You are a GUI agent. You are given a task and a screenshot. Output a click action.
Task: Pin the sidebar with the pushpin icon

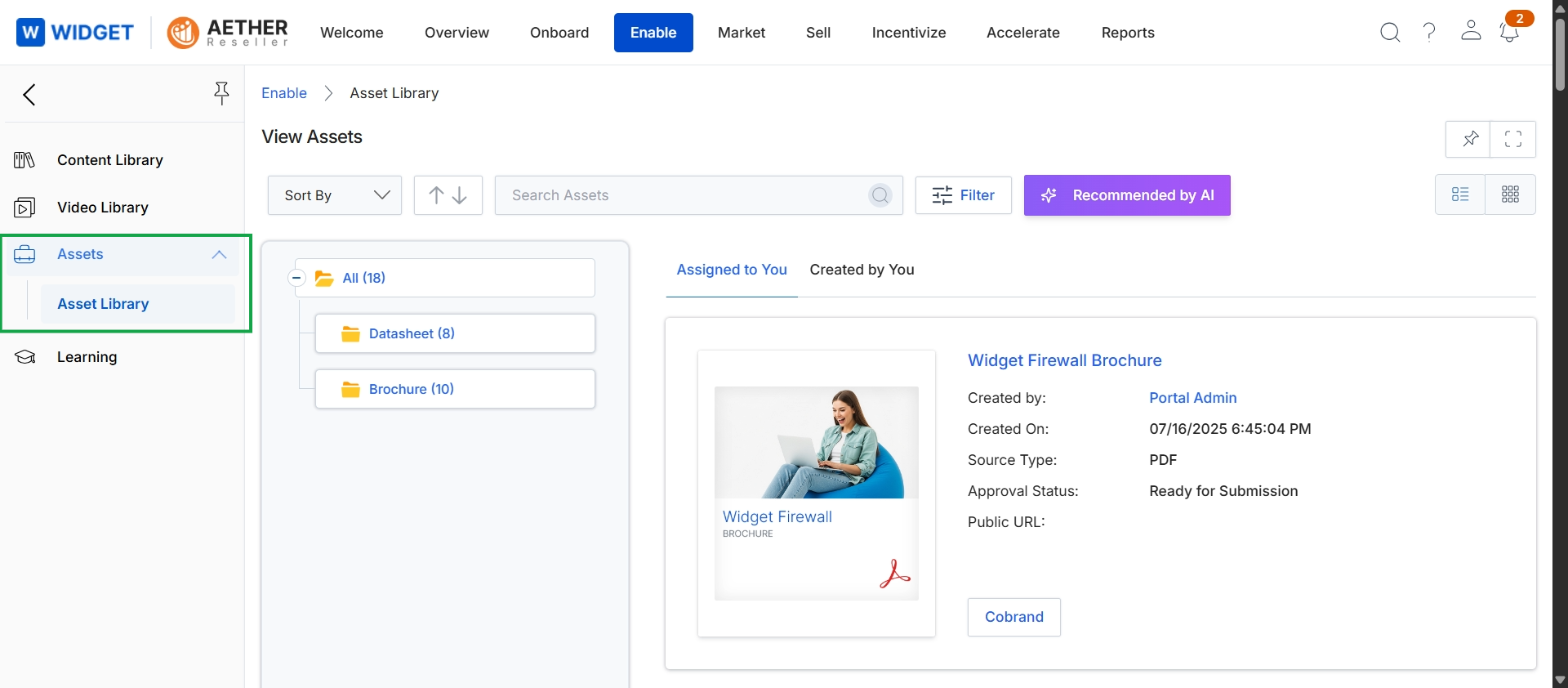tap(221, 93)
